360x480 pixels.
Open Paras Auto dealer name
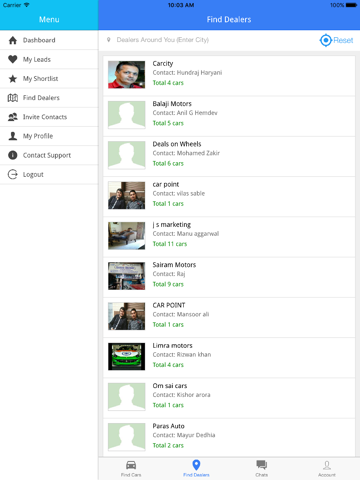click(168, 426)
